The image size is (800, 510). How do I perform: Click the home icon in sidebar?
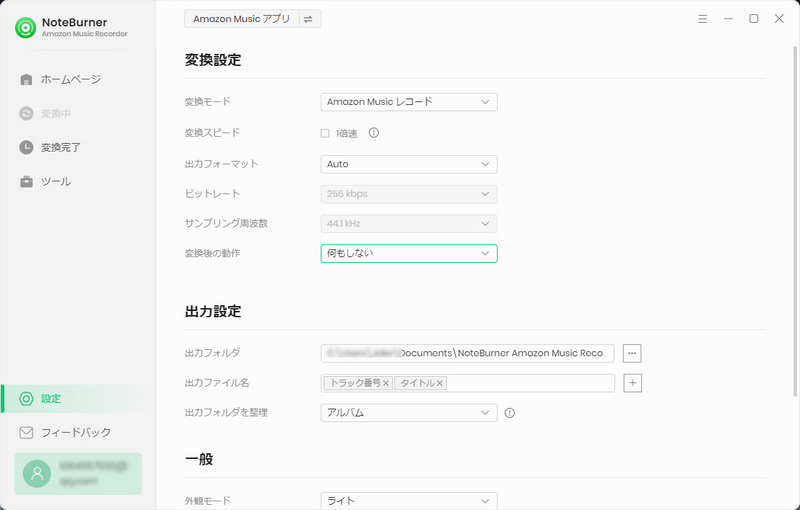pyautogui.click(x=26, y=80)
